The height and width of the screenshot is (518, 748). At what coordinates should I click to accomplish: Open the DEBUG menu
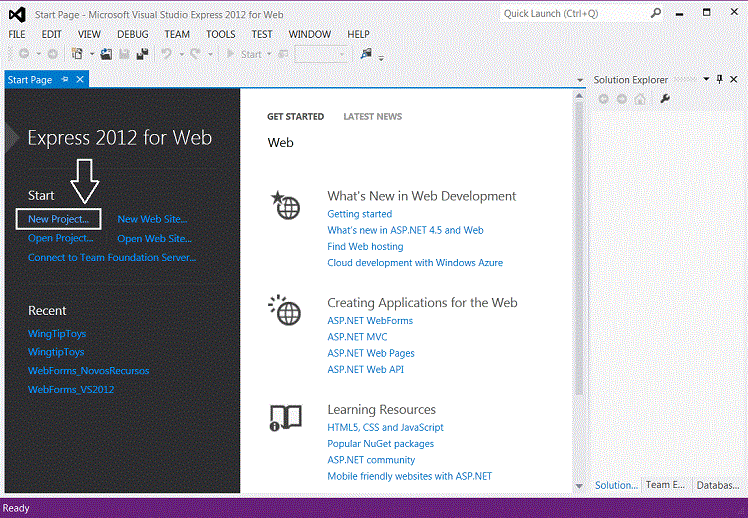coord(133,34)
